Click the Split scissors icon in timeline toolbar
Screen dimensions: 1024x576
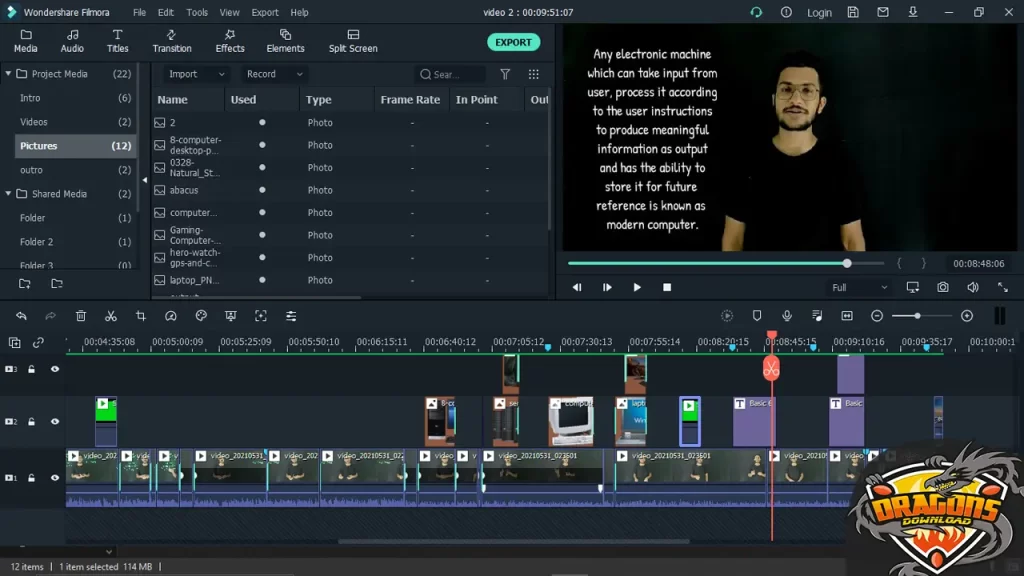click(111, 316)
